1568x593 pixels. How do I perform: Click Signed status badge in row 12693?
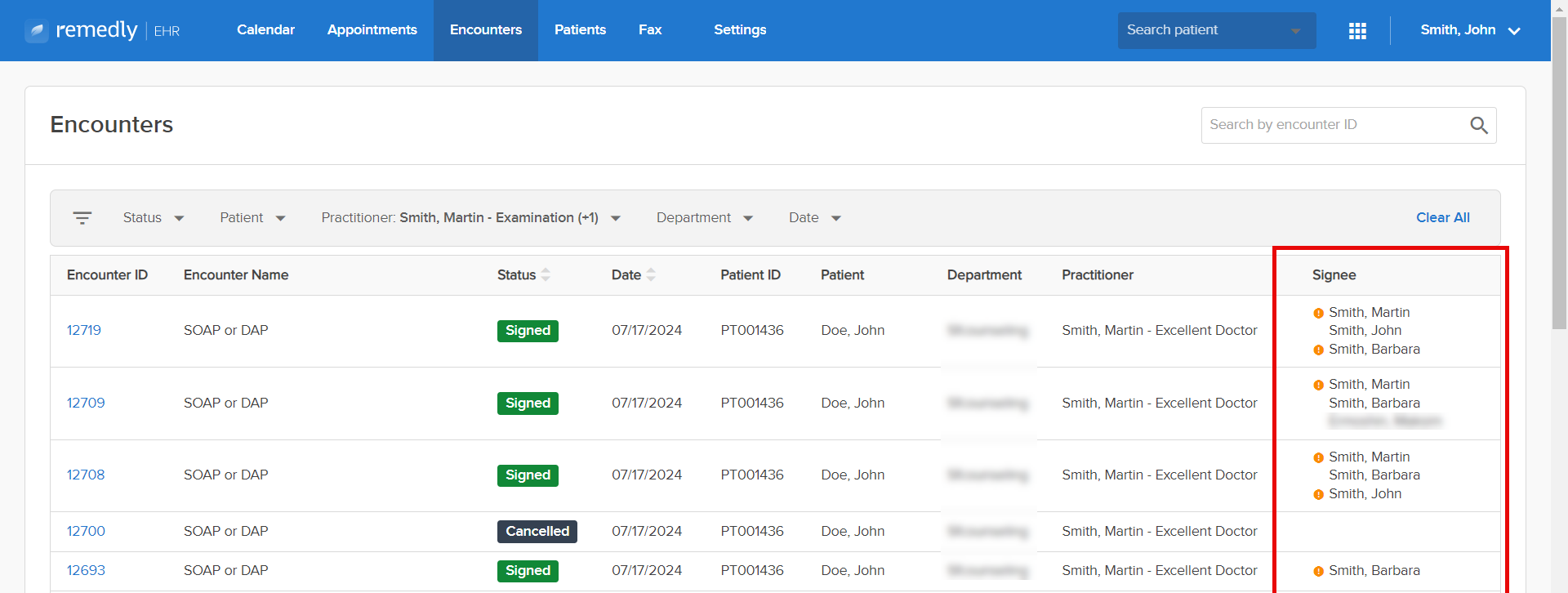click(x=528, y=571)
